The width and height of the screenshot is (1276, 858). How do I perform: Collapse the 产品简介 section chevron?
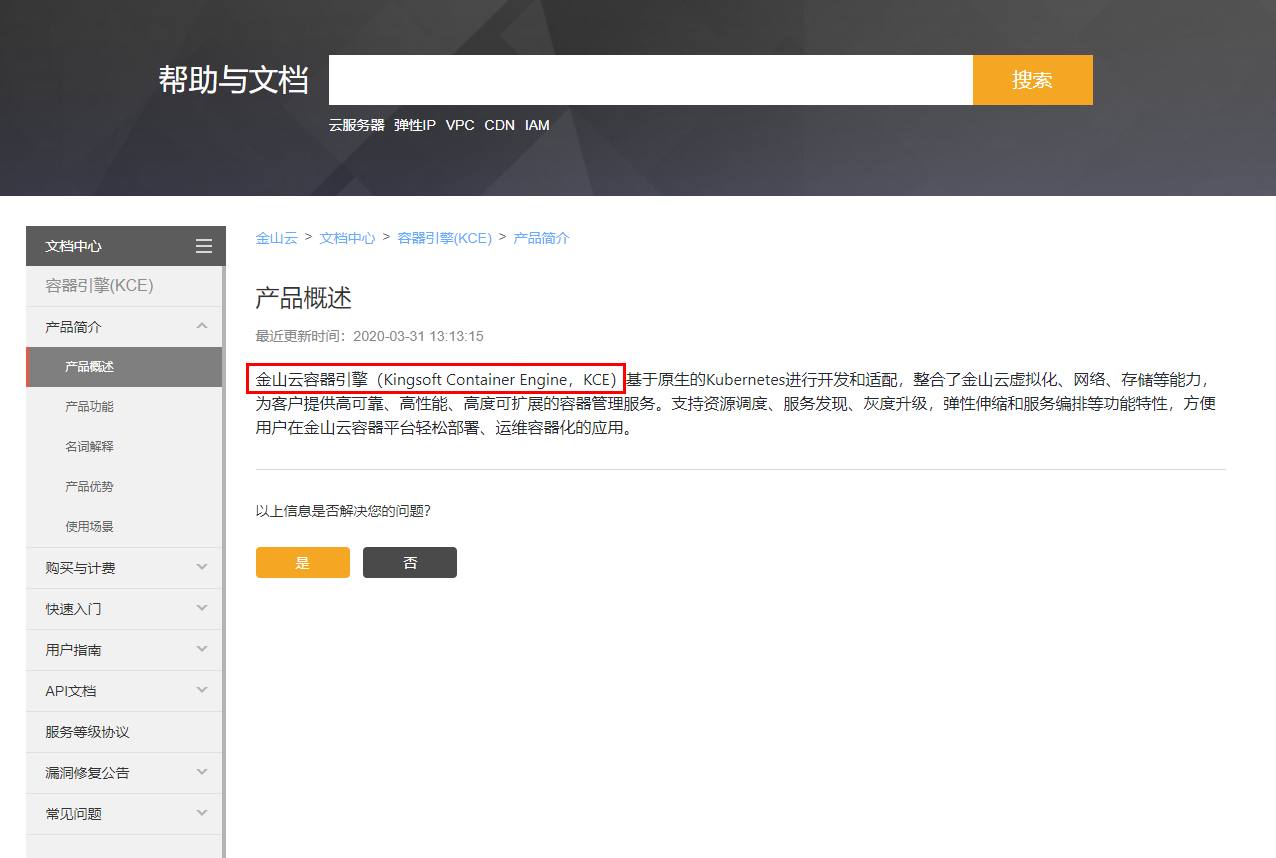click(x=202, y=326)
